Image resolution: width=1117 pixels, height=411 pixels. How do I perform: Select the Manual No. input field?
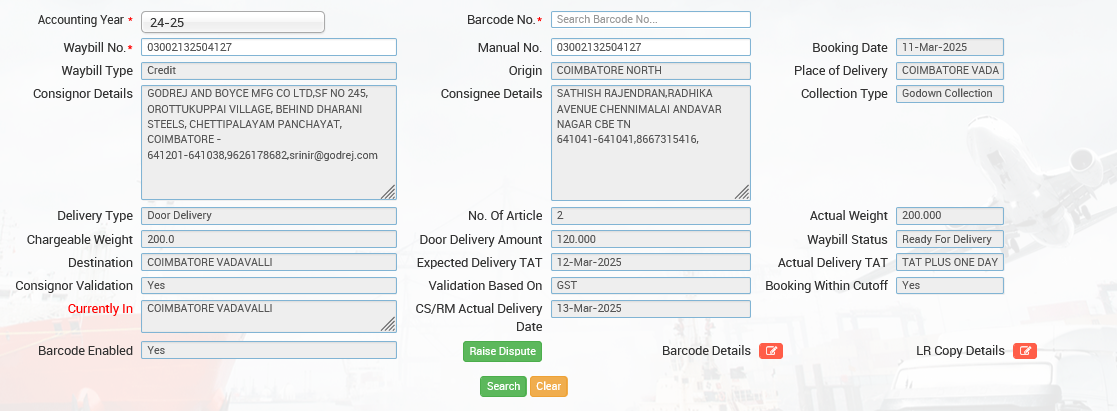650,47
